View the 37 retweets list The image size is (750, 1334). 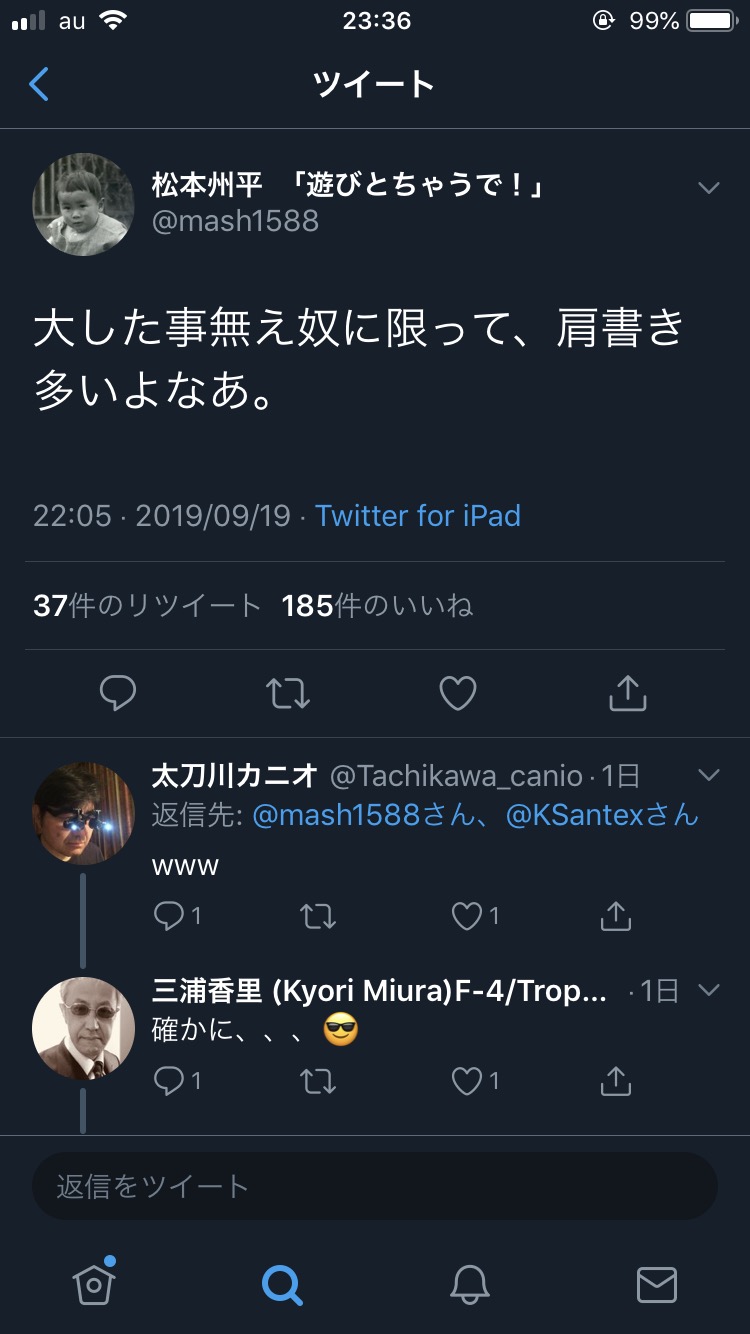point(147,606)
